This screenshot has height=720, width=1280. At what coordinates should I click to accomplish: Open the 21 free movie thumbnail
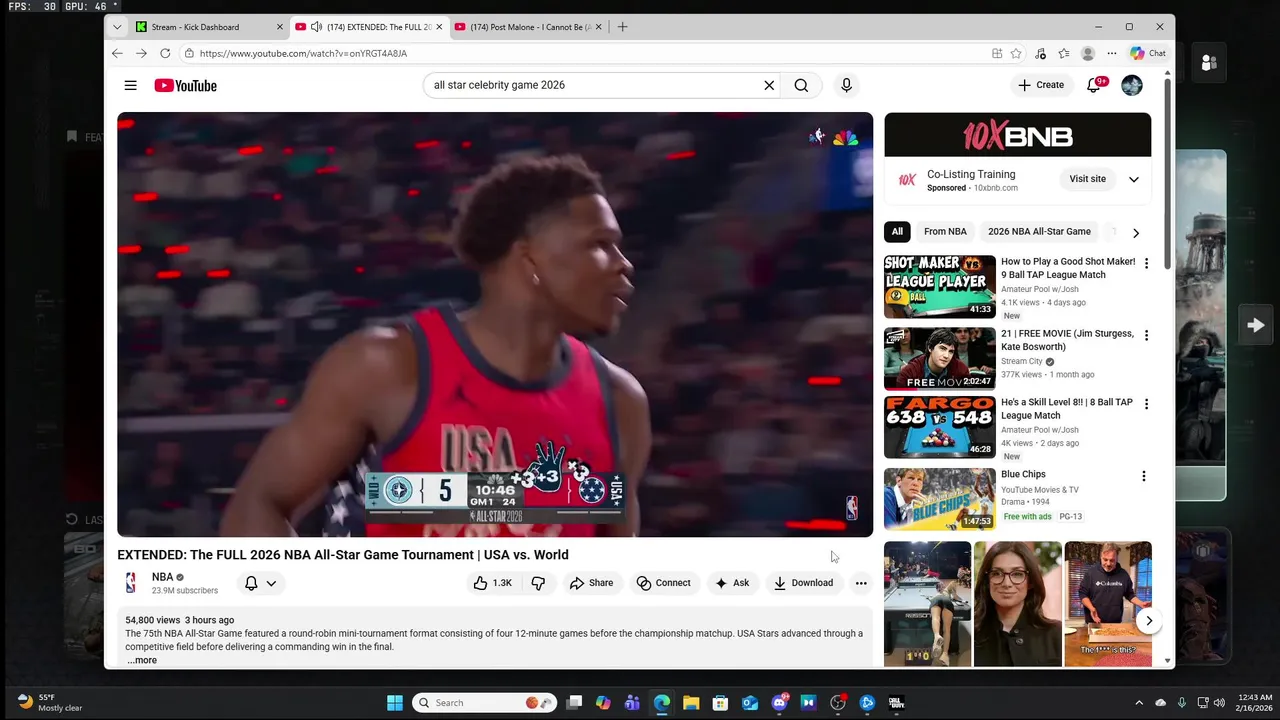click(940, 358)
